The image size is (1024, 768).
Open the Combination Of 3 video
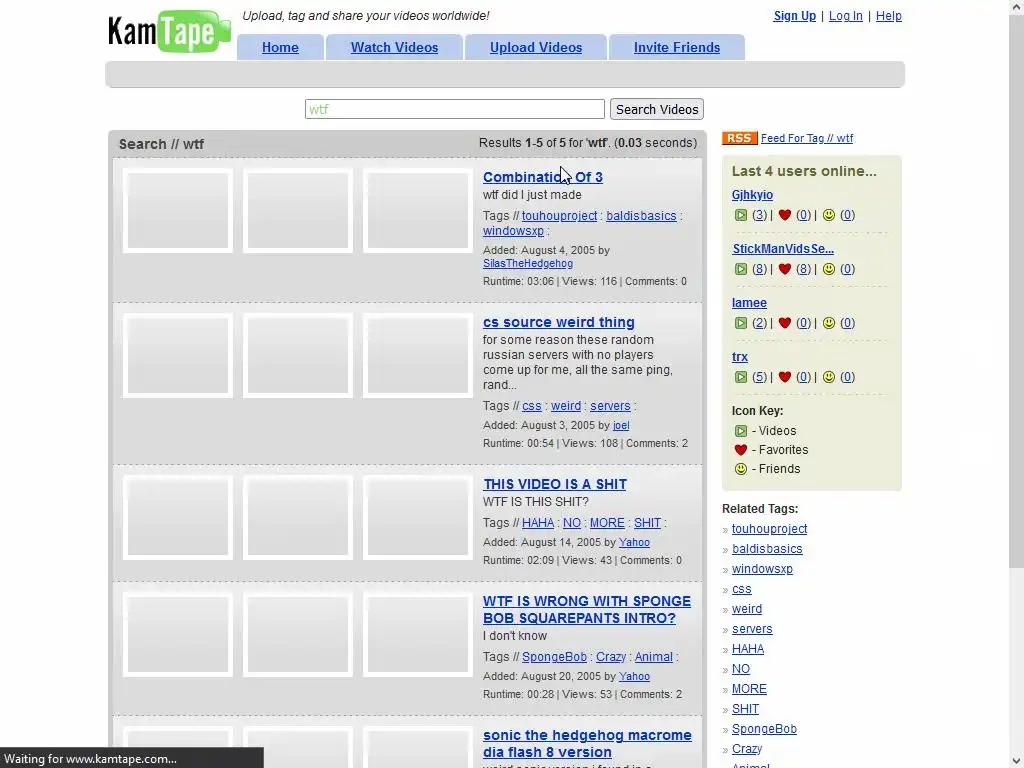pyautogui.click(x=543, y=177)
